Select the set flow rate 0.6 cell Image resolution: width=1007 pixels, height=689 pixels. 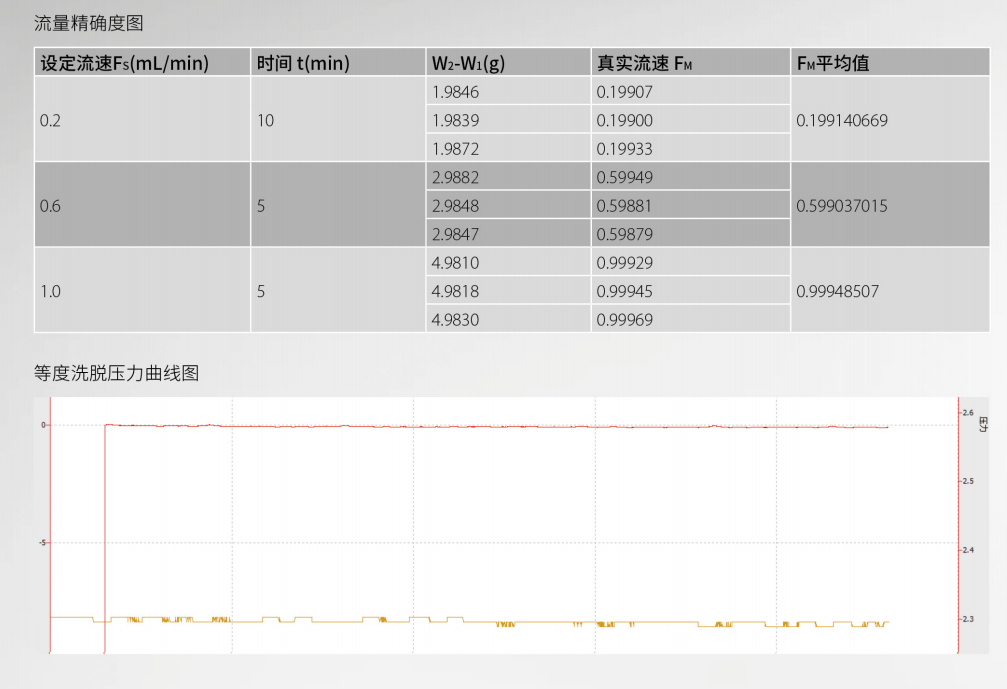coord(50,206)
